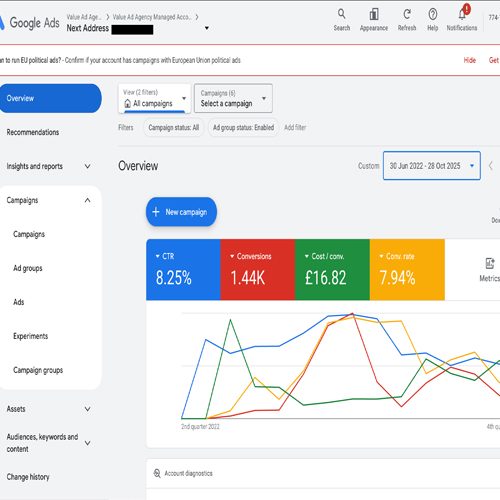Image resolution: width=500 pixels, height=500 pixels.
Task: Open Campaigns sub-item in sidebar
Action: [x=29, y=234]
